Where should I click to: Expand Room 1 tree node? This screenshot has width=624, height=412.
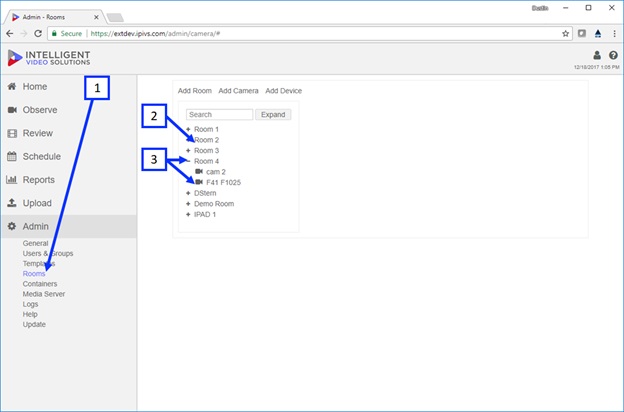coord(188,129)
